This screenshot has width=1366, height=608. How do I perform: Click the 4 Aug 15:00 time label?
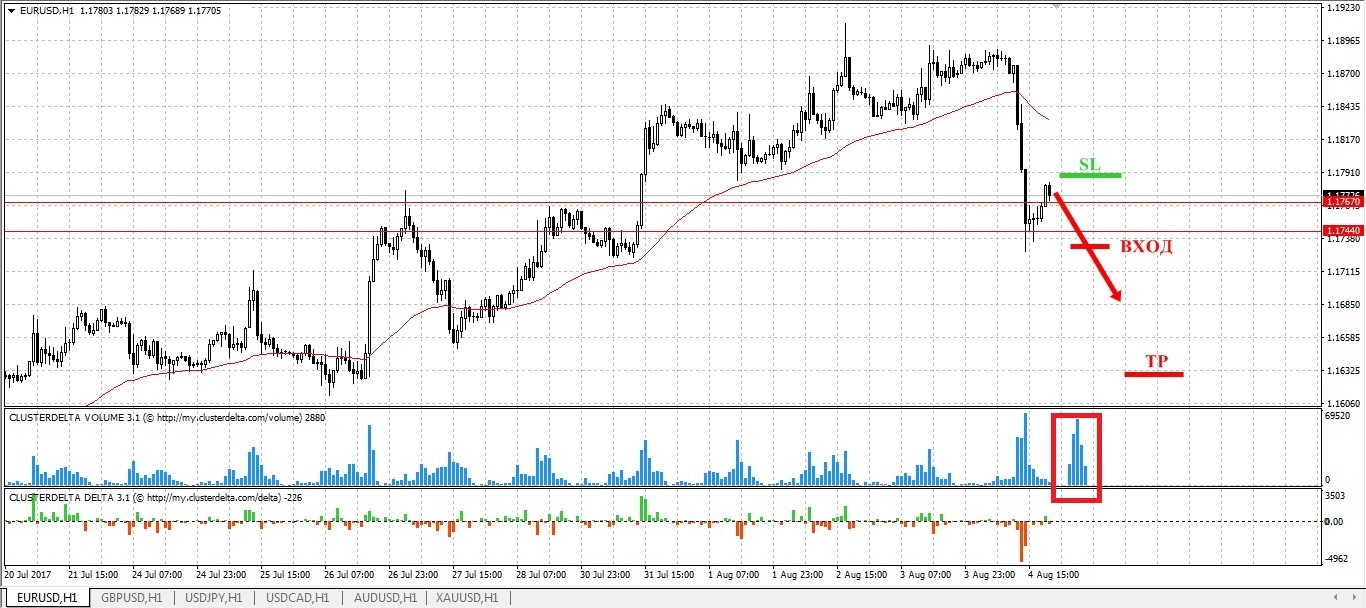[1053, 575]
